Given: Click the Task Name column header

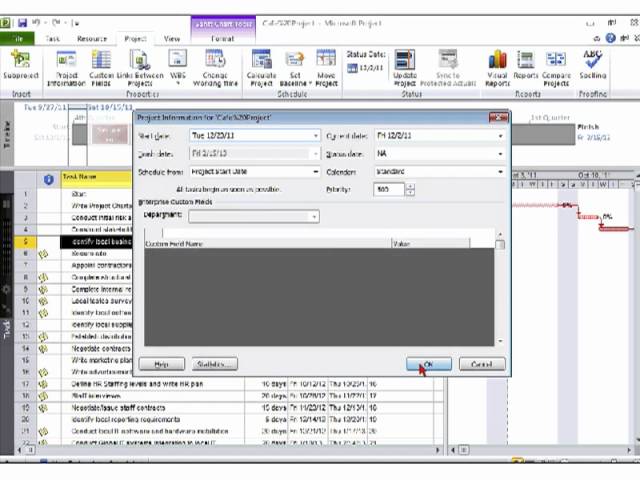Looking at the screenshot, I should pos(97,178).
